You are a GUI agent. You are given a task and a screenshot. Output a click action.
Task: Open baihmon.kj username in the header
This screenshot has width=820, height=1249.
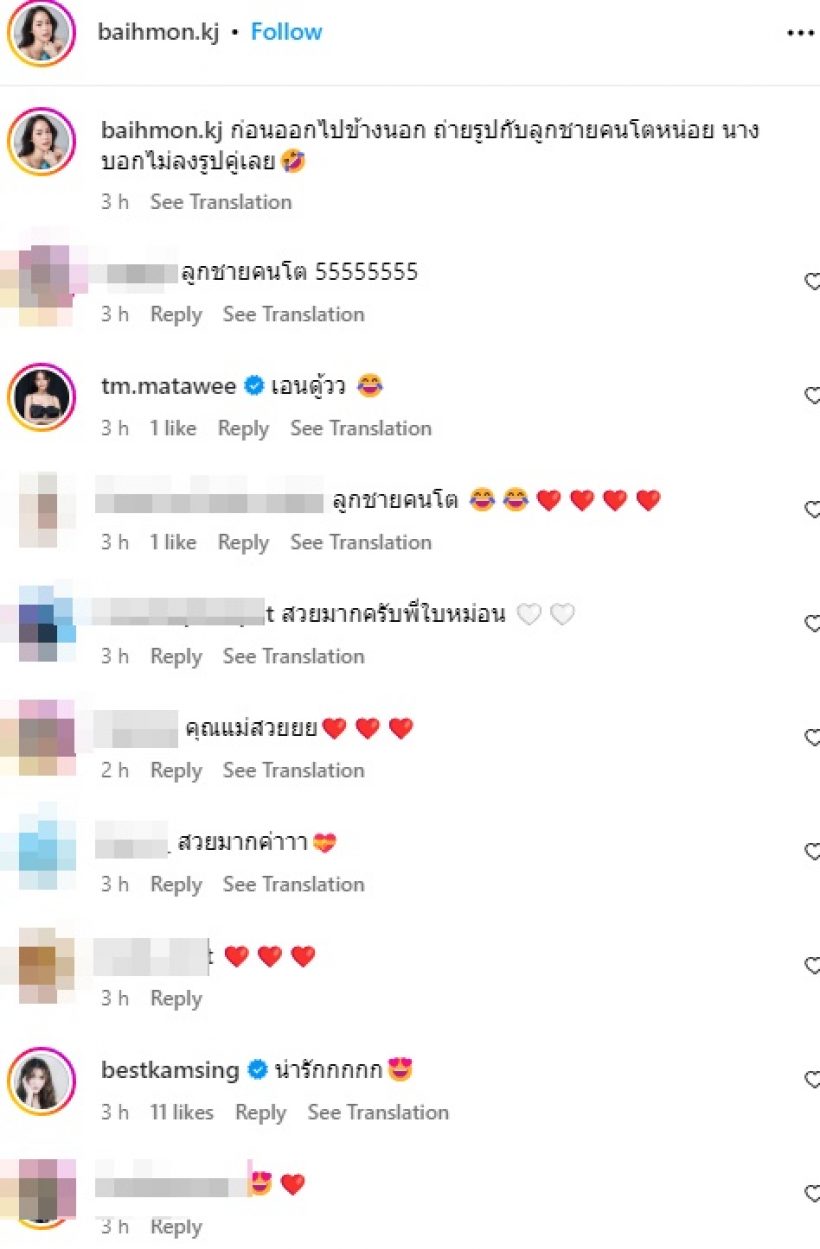(x=160, y=32)
